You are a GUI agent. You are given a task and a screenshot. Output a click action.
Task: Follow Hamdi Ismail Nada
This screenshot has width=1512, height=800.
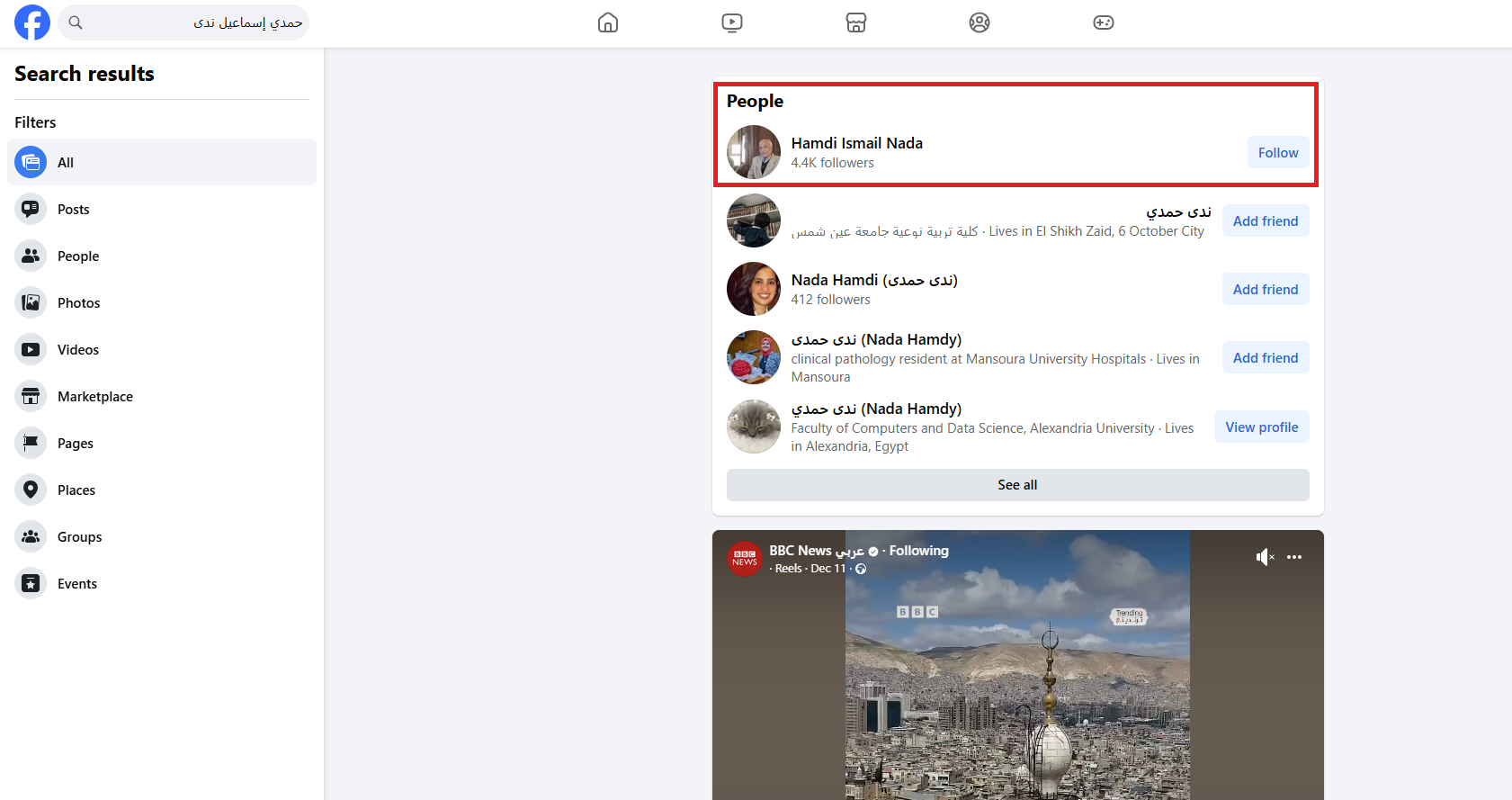[x=1277, y=153]
